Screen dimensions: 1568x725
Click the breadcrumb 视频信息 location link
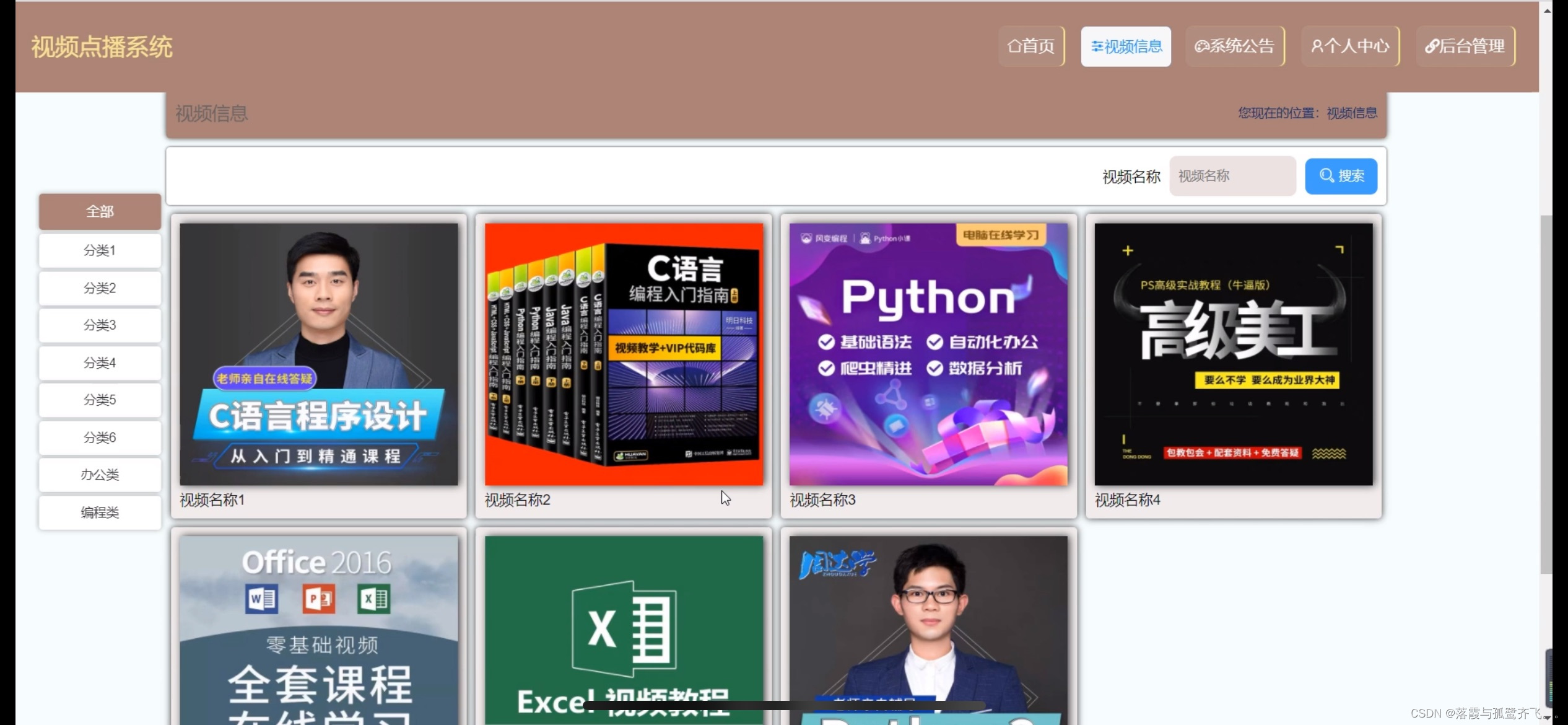(1352, 113)
